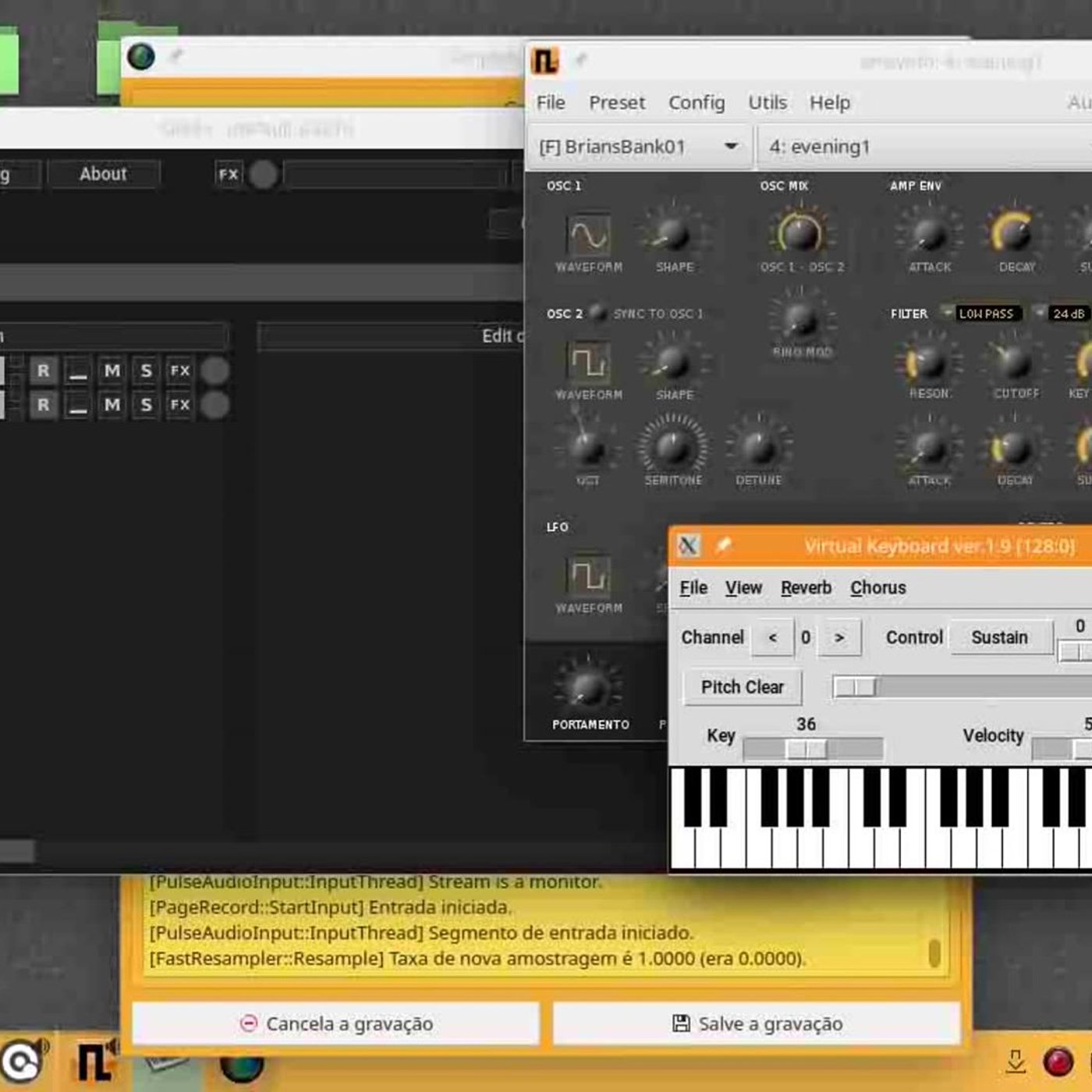Click the OSC 1 waveform selector icon
The height and width of the screenshot is (1092, 1092).
[x=589, y=234]
